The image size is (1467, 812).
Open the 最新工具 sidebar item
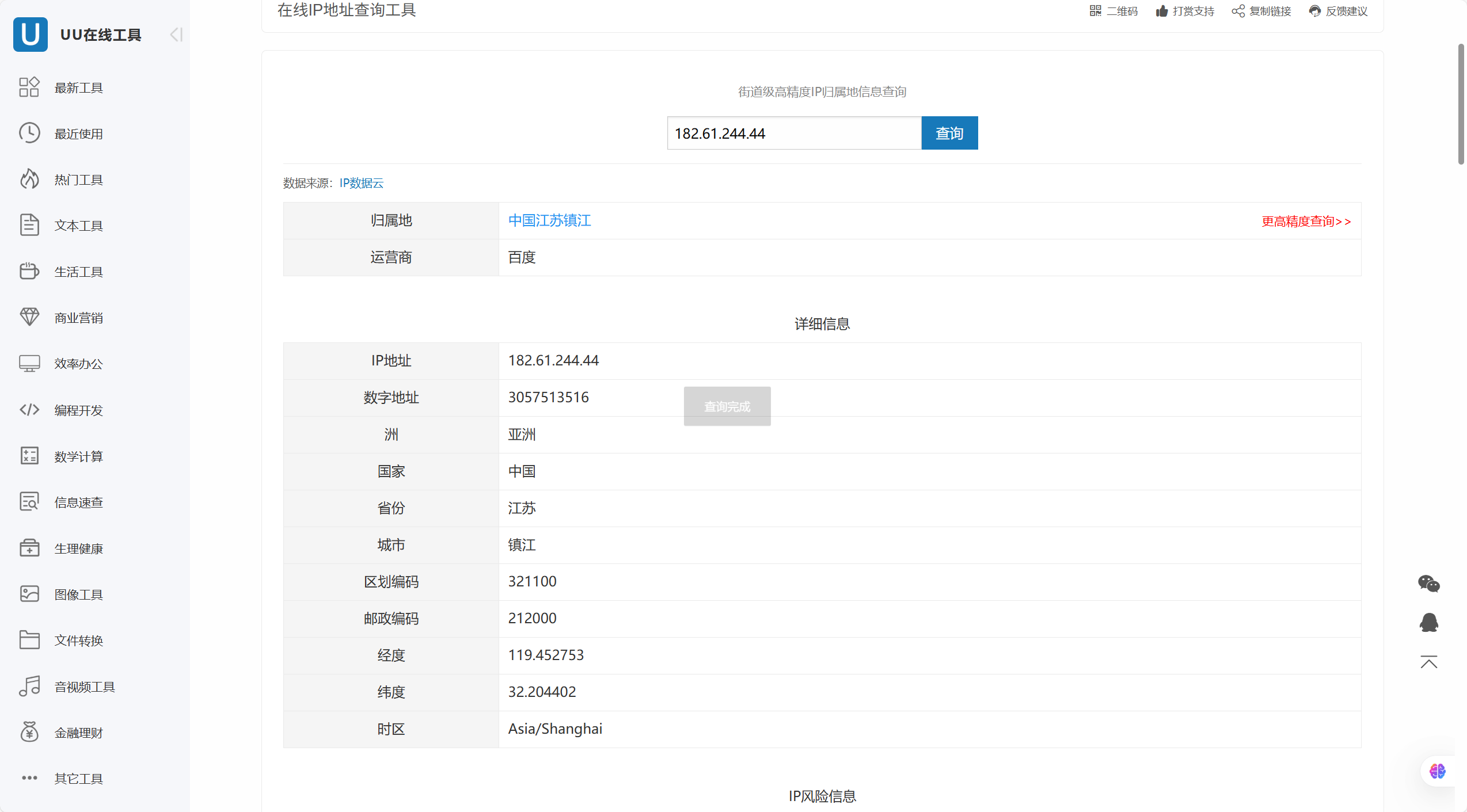pos(78,87)
